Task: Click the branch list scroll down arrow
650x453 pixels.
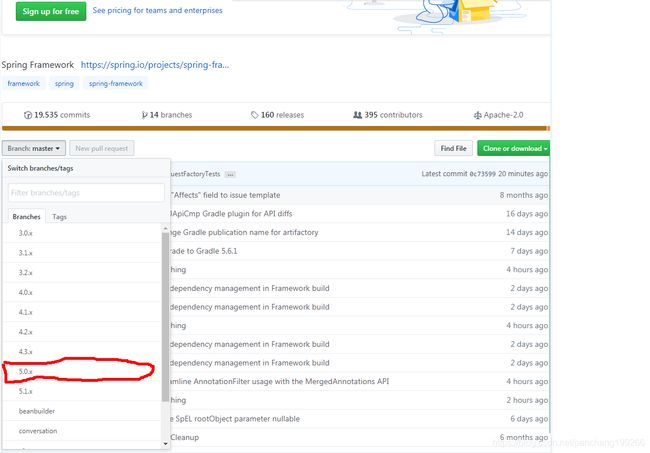Action: click(x=165, y=444)
